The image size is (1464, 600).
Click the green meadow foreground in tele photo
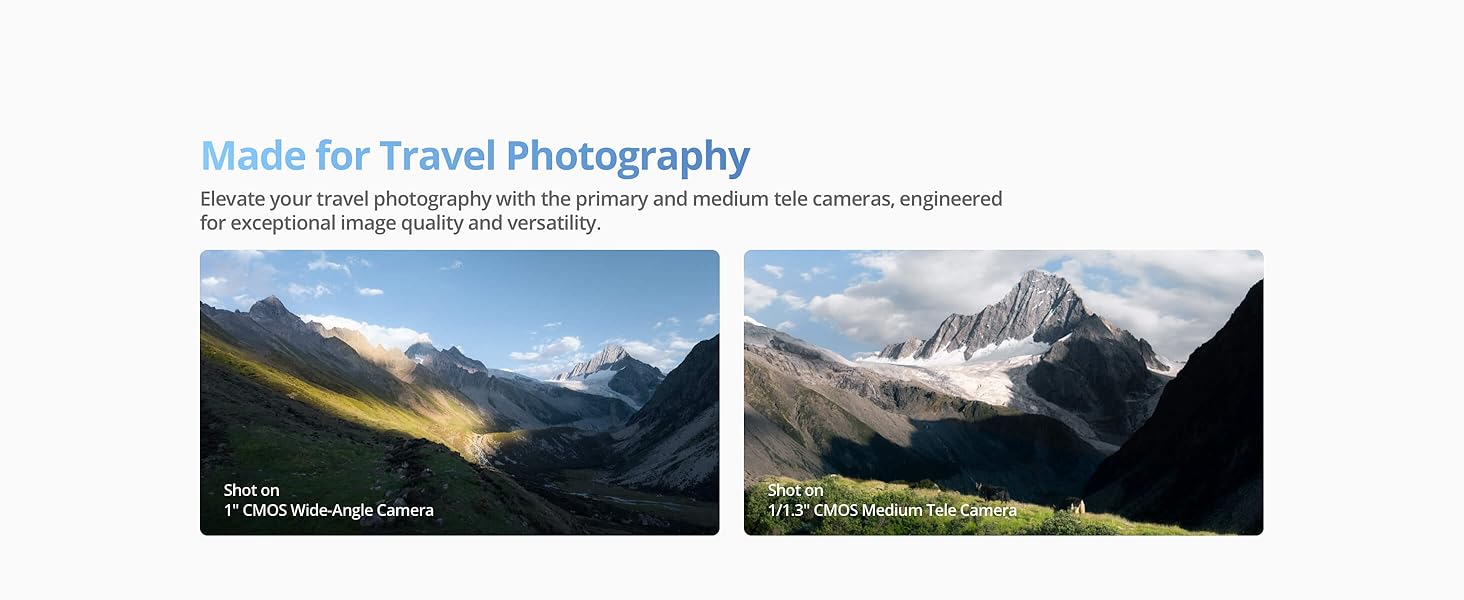pyautogui.click(x=900, y=505)
